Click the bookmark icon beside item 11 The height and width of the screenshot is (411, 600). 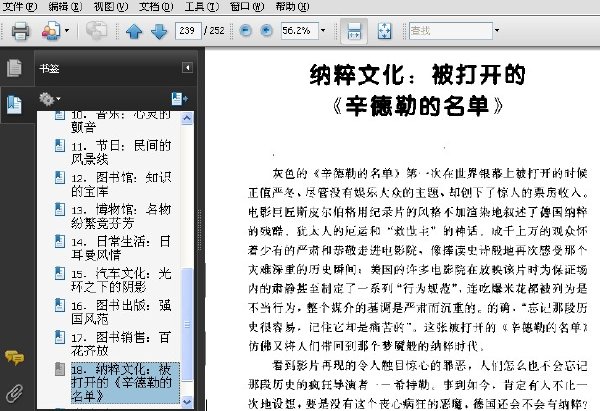tap(60, 145)
